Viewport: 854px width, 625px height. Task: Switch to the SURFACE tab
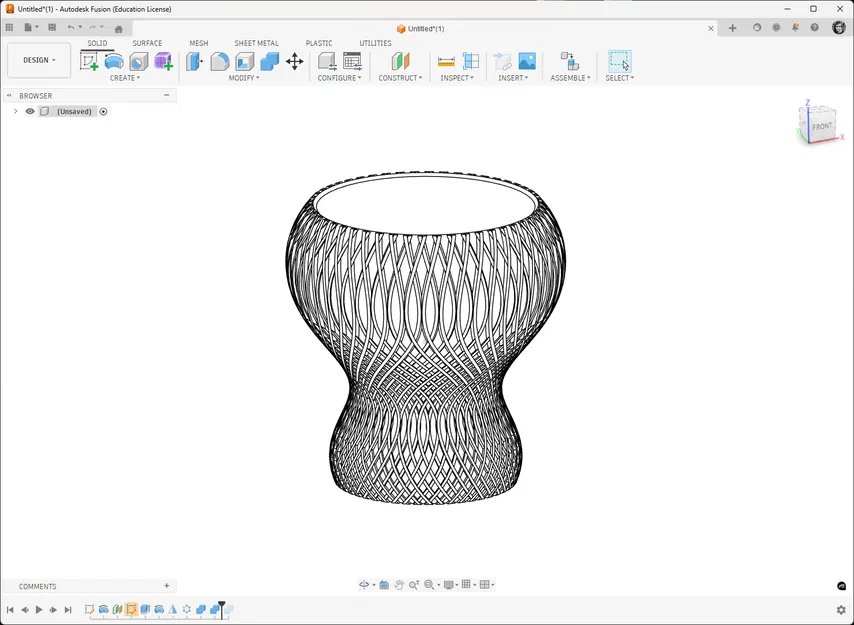pyautogui.click(x=147, y=43)
